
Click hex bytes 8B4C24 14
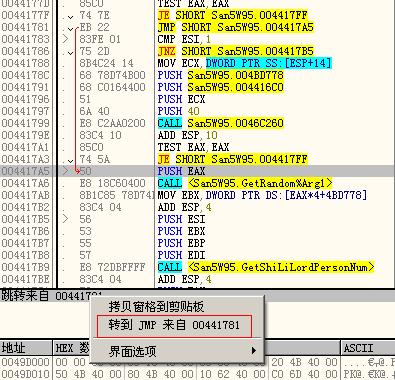pos(106,63)
